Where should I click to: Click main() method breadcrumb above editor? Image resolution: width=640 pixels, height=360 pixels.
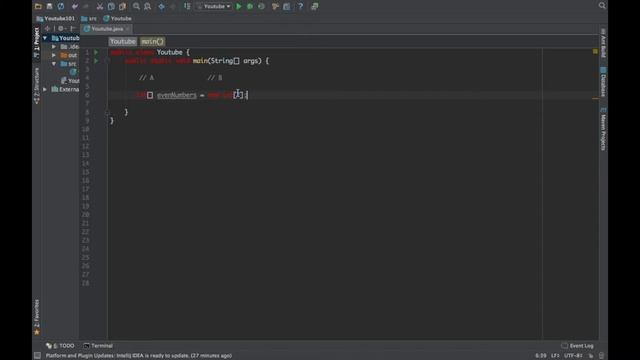[152, 42]
